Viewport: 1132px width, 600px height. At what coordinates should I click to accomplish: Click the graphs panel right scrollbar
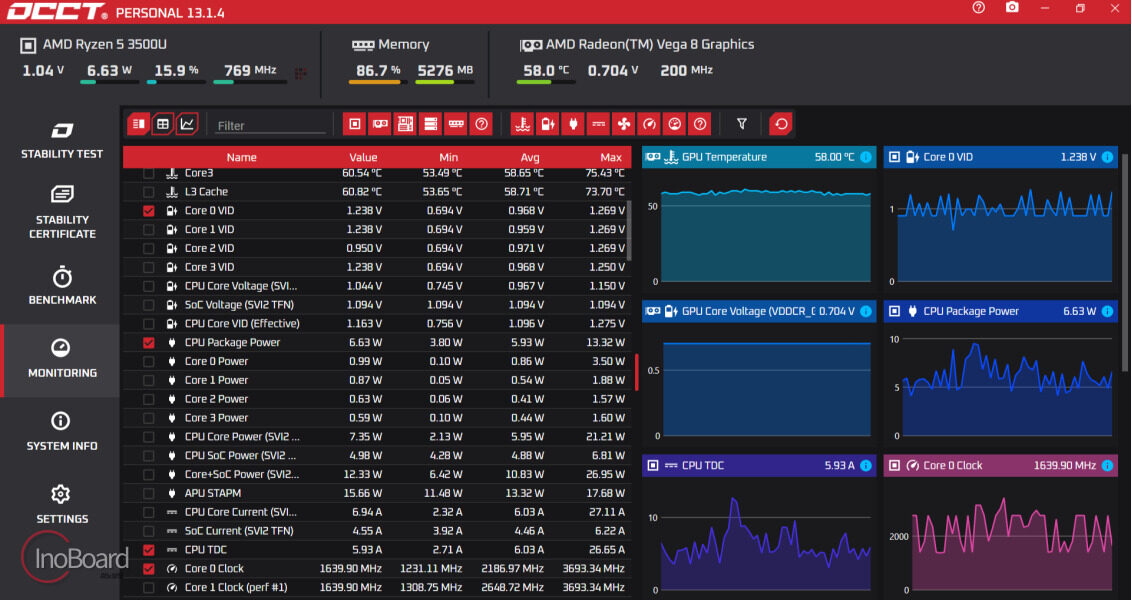(1127, 264)
